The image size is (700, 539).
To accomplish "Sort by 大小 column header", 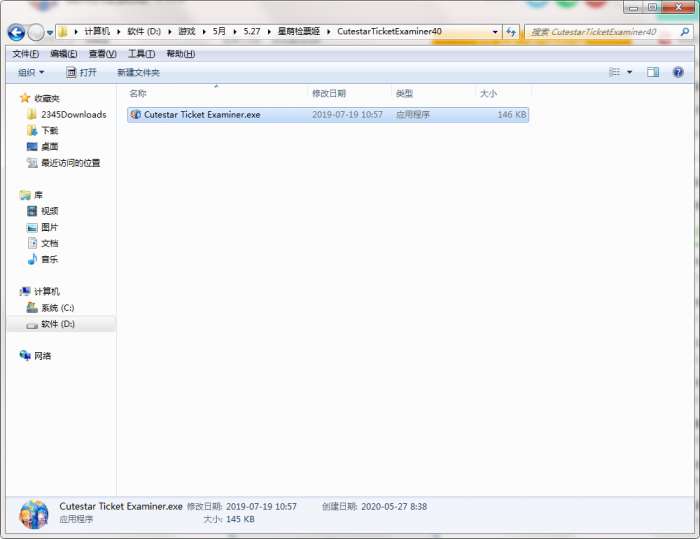I will pyautogui.click(x=488, y=93).
